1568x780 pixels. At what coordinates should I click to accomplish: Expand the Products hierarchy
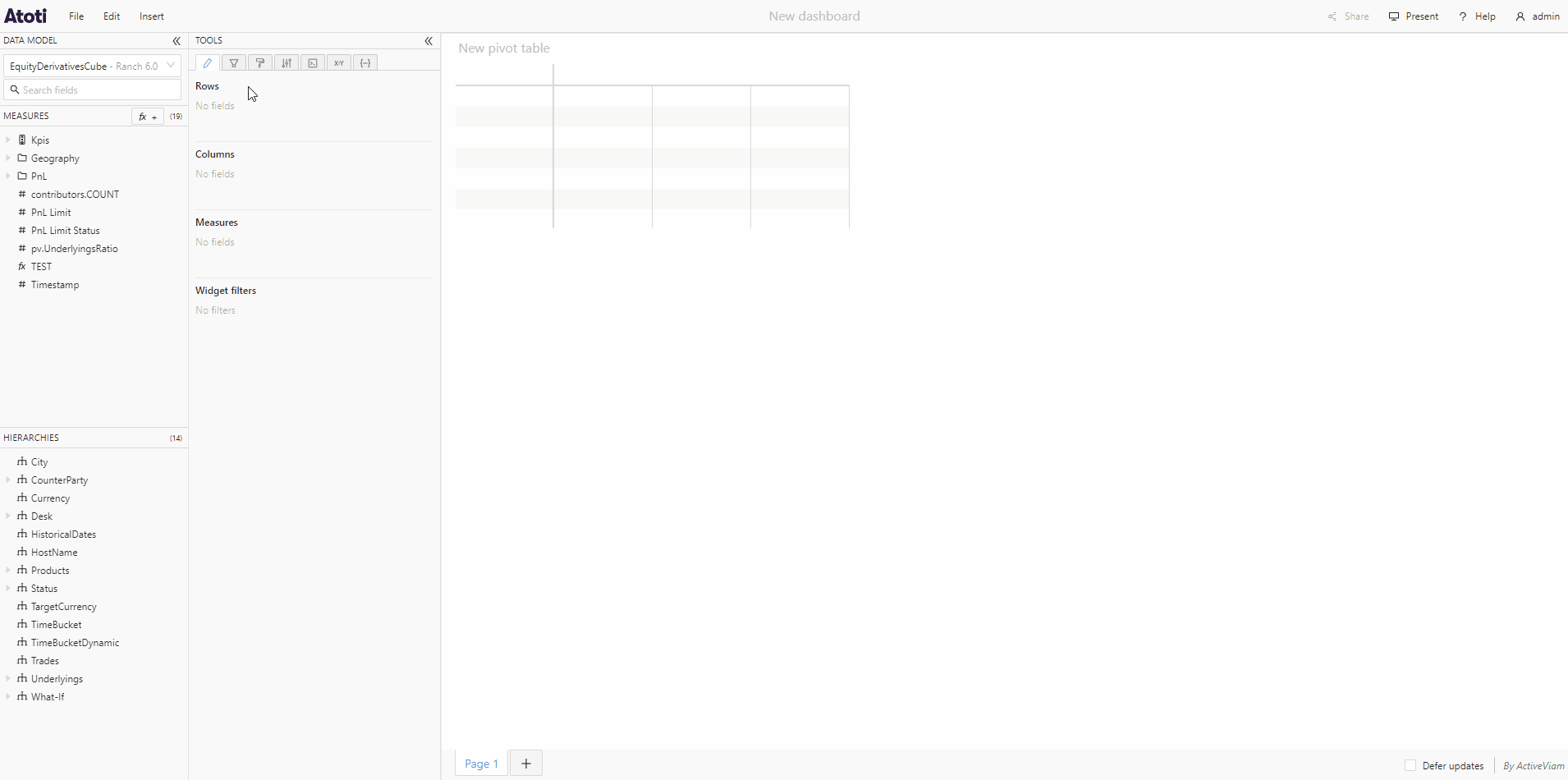click(x=8, y=570)
